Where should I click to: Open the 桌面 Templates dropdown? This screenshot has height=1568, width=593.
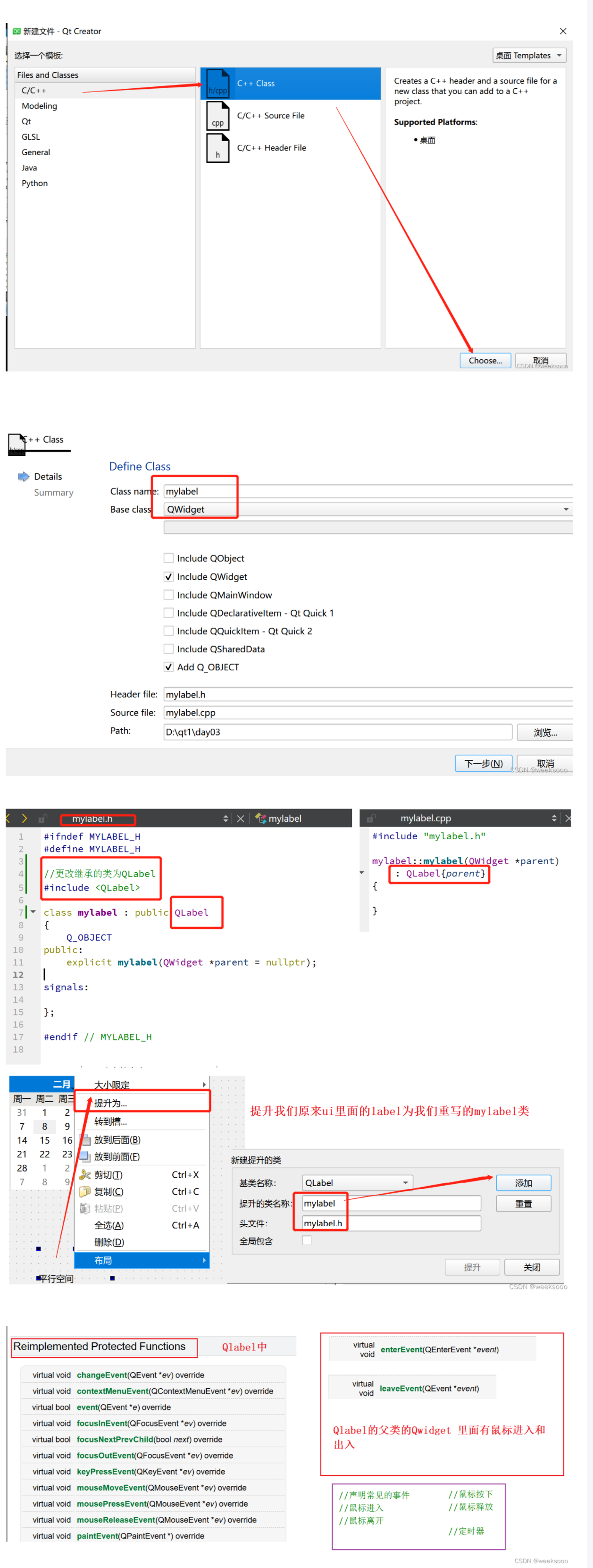pos(529,55)
